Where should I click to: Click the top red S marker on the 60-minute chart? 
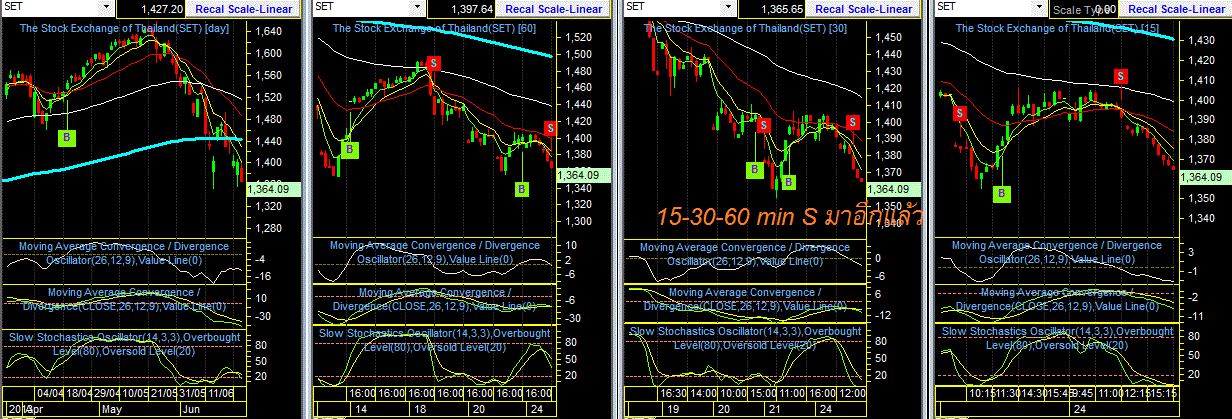click(x=433, y=63)
